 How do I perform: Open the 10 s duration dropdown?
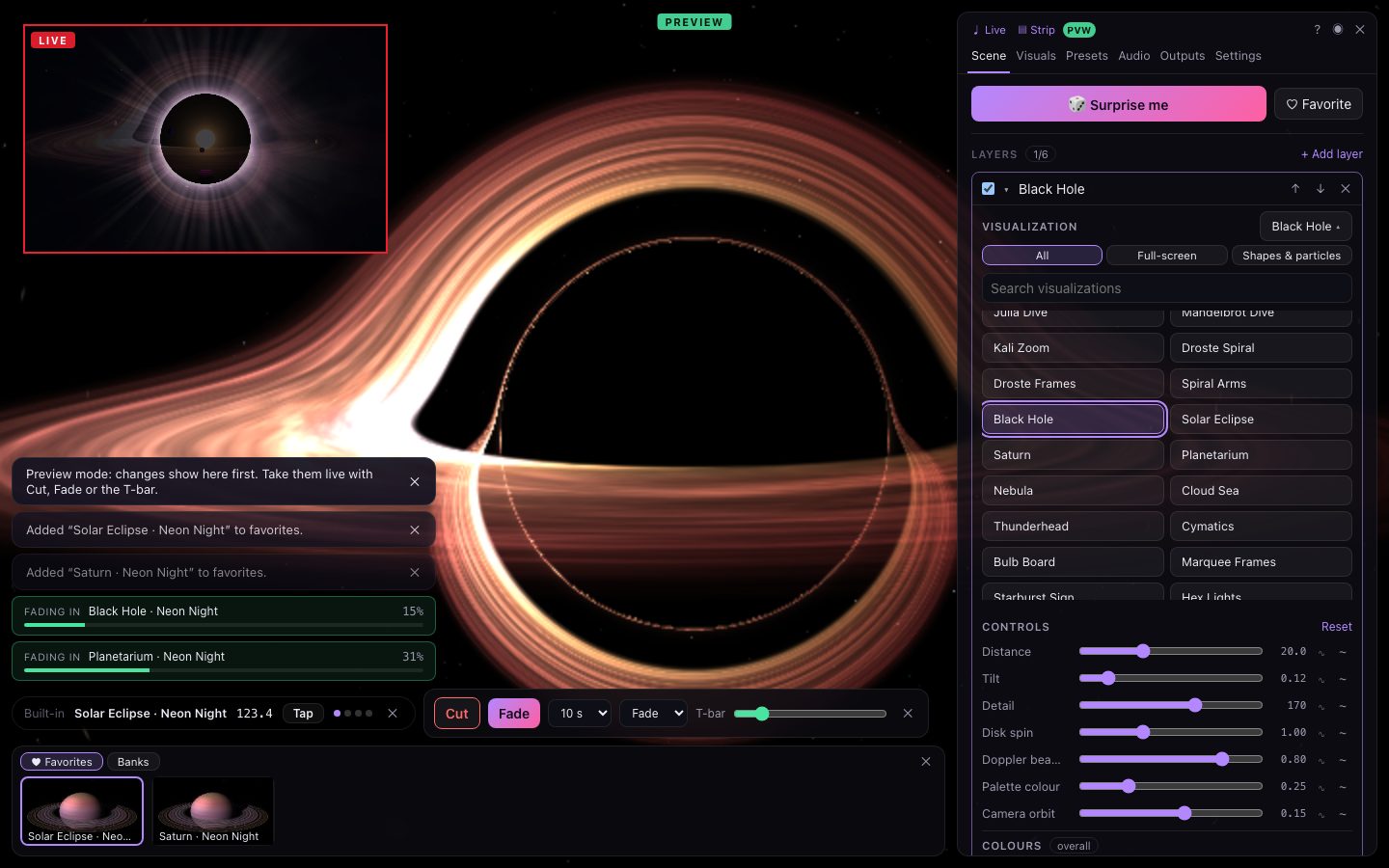(580, 714)
